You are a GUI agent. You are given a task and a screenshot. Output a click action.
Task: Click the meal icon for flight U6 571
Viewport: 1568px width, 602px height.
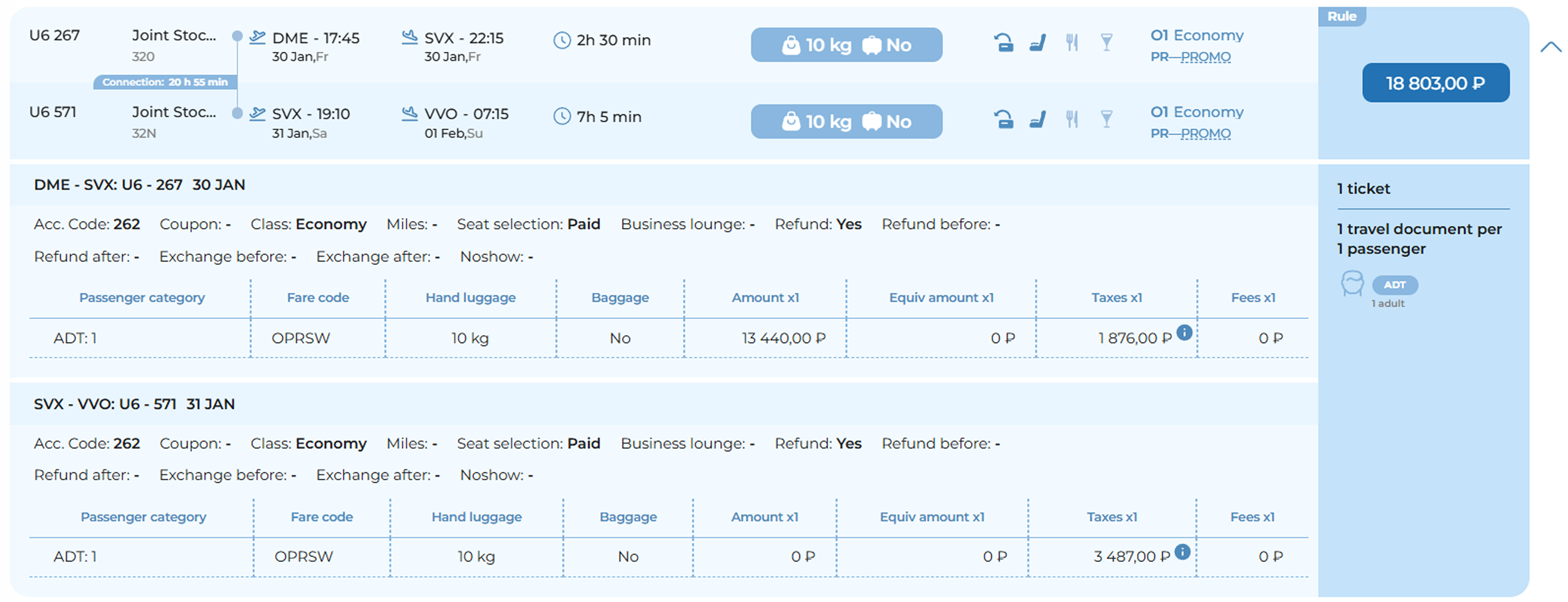pos(1072,119)
